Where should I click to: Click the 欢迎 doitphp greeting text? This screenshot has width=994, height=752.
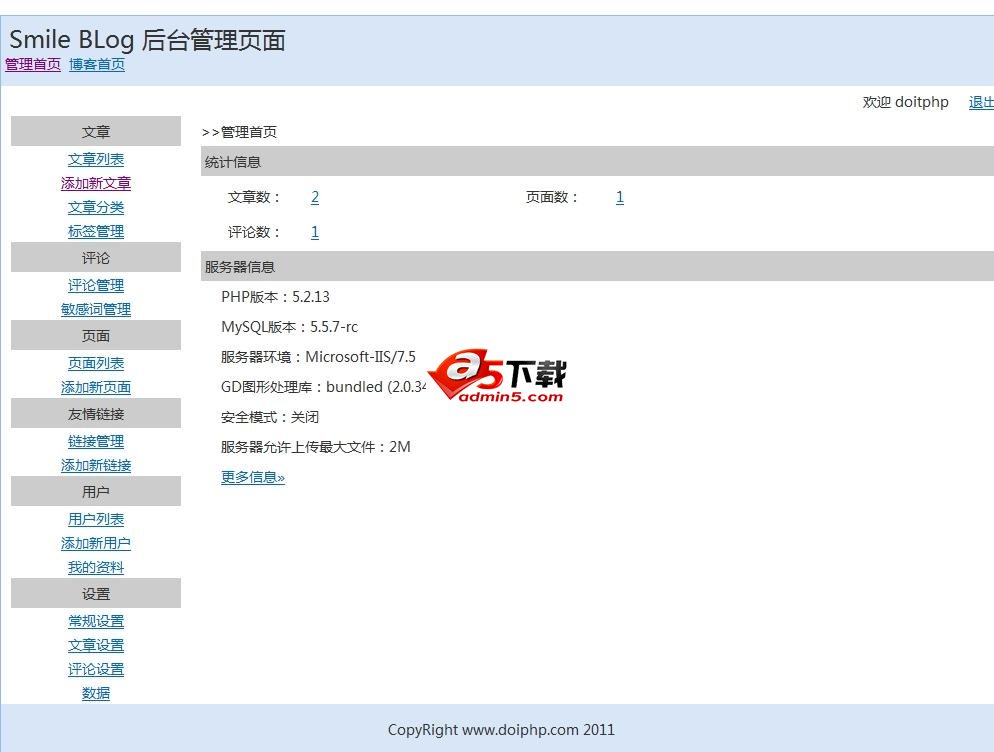pos(905,102)
